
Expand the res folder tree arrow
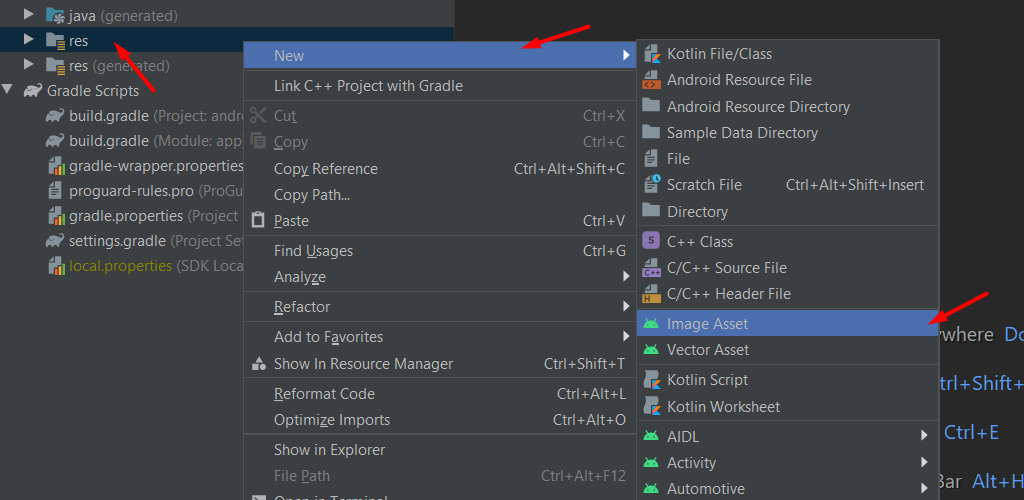coord(29,41)
